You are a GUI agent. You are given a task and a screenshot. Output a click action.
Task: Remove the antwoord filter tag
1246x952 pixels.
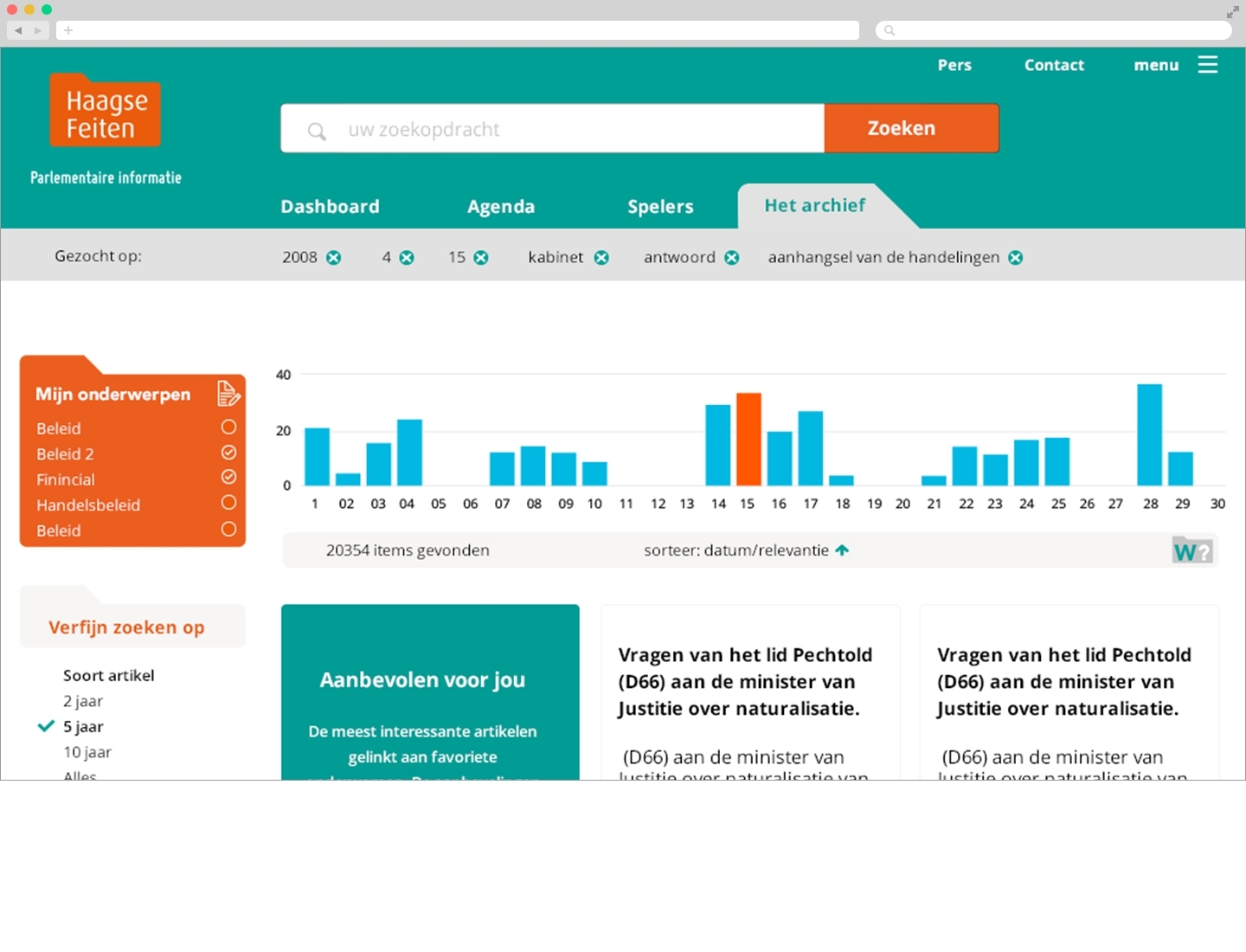point(732,258)
